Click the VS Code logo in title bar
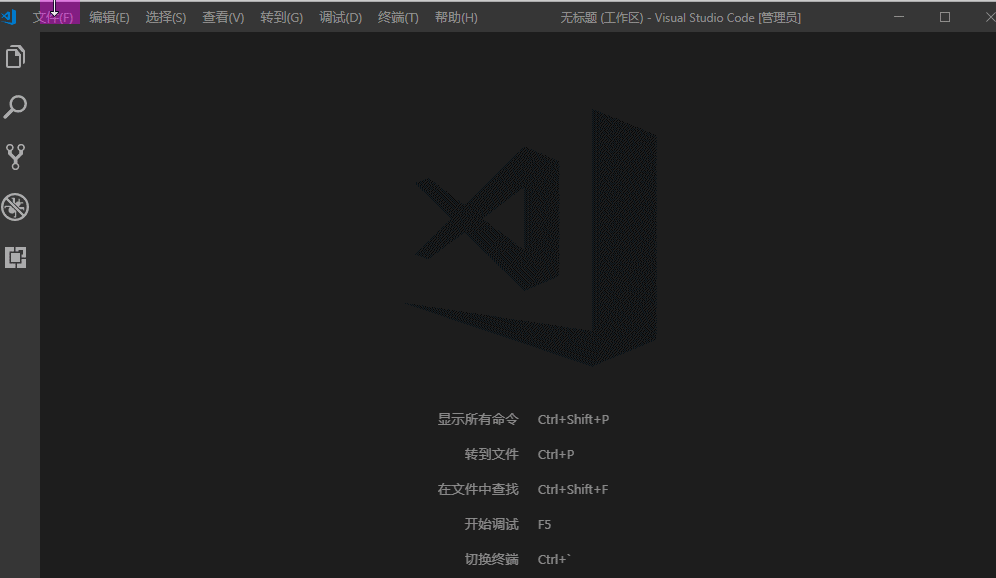Image resolution: width=996 pixels, height=578 pixels. (x=9, y=17)
